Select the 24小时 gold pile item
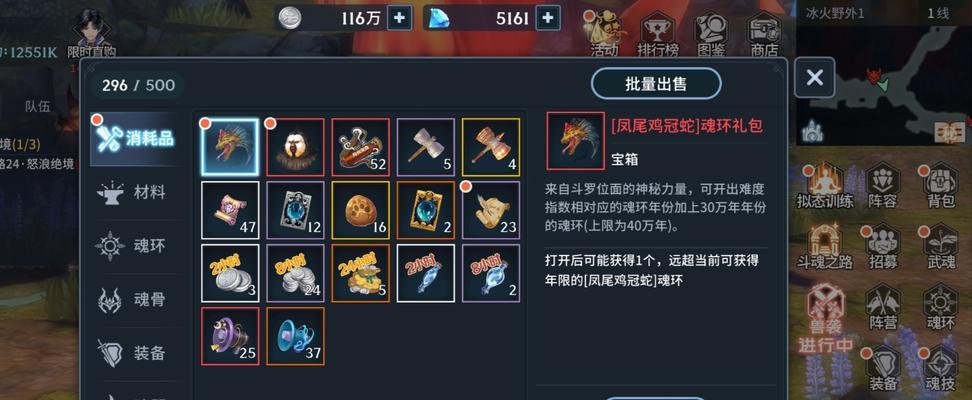 360,273
